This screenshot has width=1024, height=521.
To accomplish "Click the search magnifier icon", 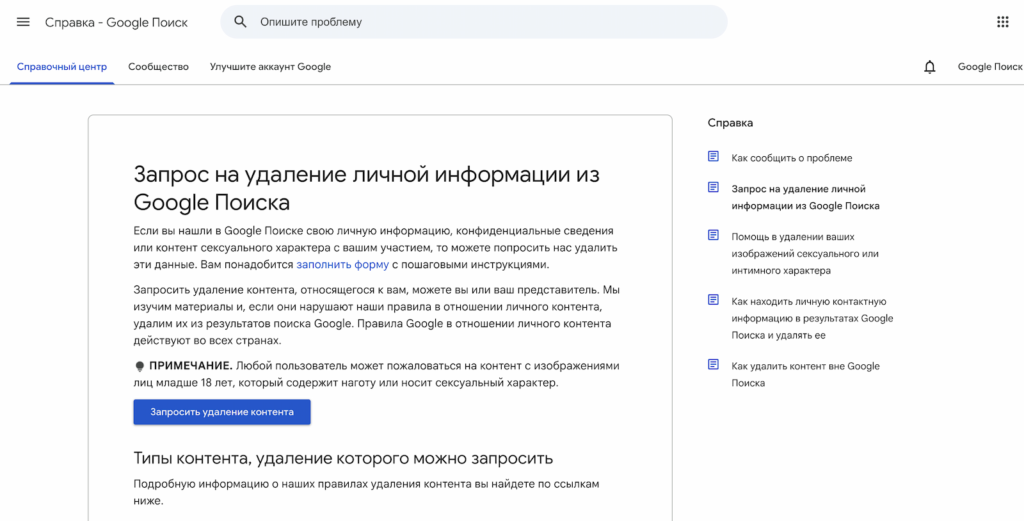I will [240, 22].
